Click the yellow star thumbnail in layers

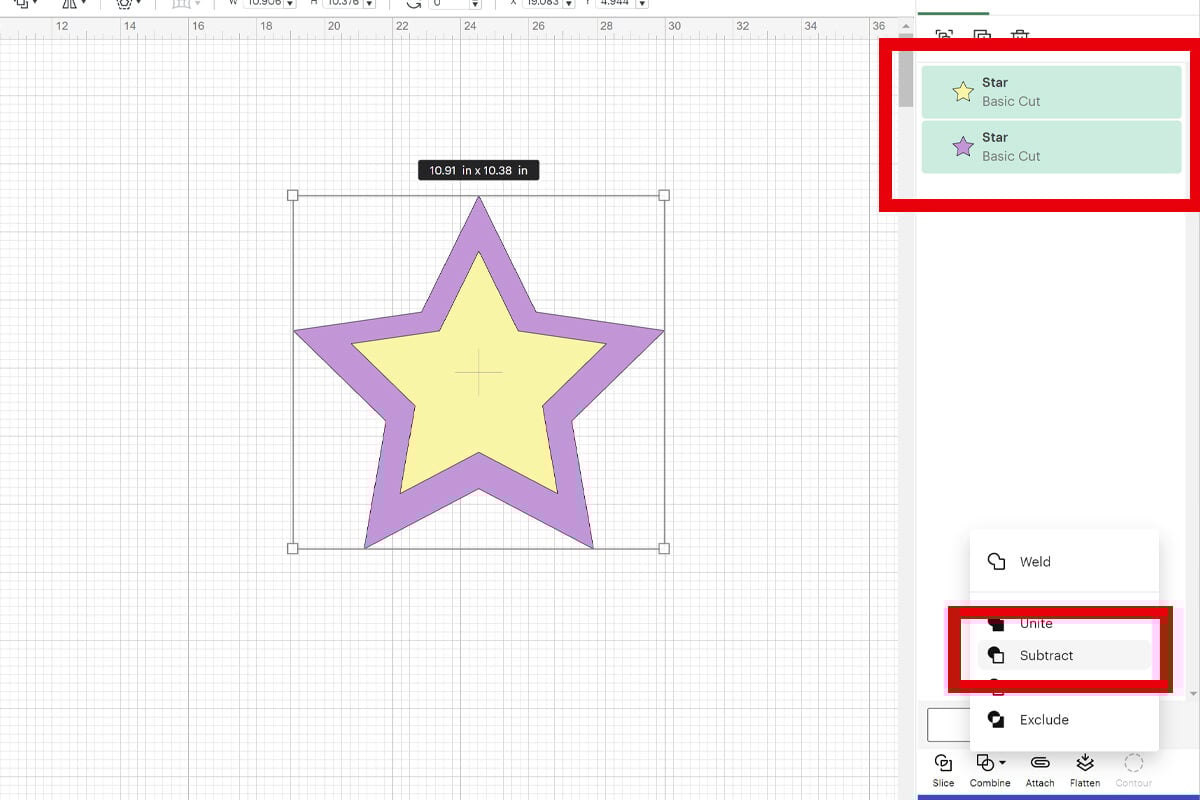pyautogui.click(x=962, y=91)
